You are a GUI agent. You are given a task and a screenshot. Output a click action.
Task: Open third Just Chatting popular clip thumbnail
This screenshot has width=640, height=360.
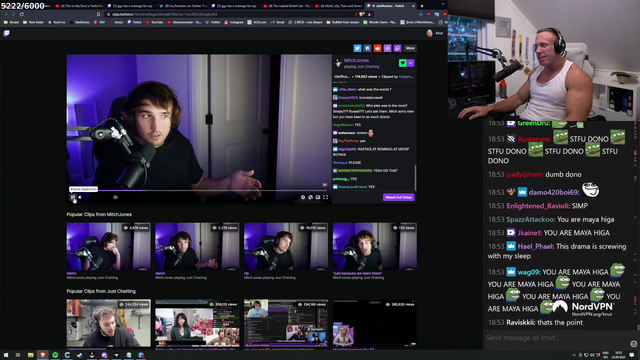pos(286,323)
